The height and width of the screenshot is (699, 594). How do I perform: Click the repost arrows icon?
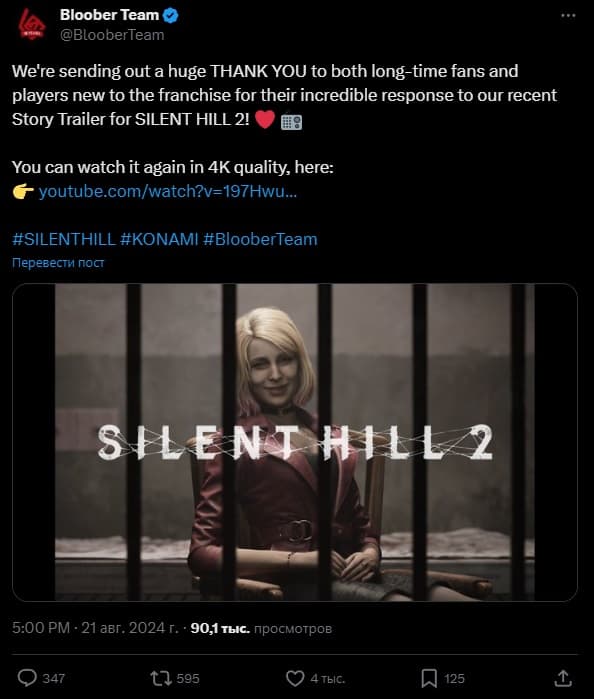click(x=161, y=678)
